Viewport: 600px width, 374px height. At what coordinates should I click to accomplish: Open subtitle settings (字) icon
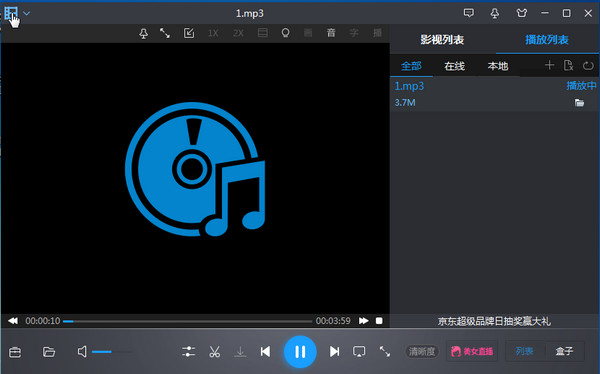coord(354,33)
